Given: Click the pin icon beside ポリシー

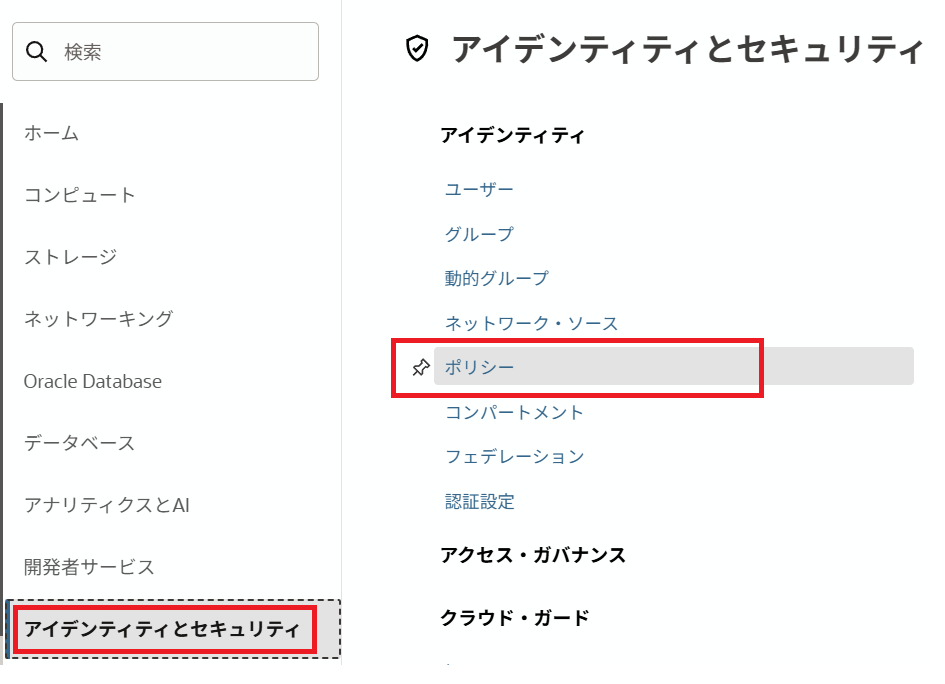Looking at the screenshot, I should point(421,367).
